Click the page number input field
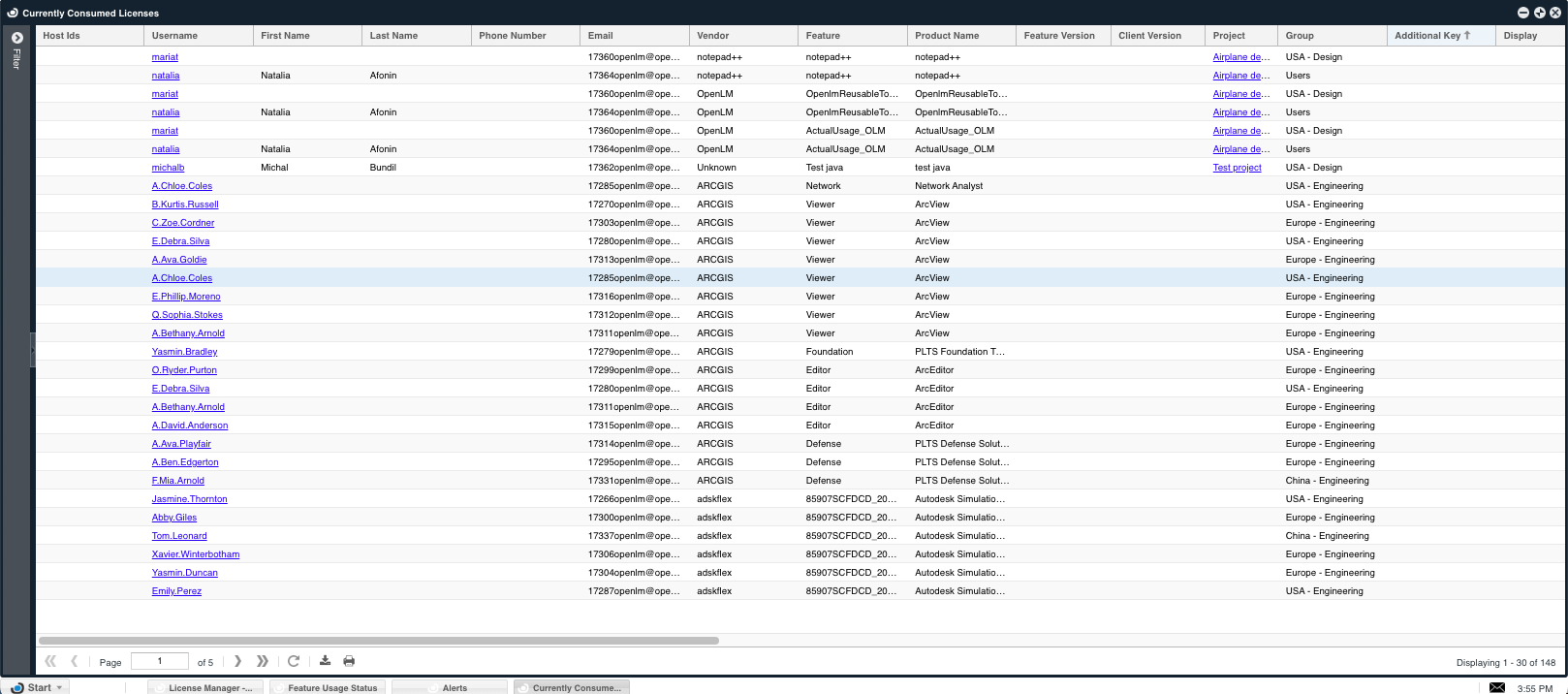Screen dimensions: 1568x694 pos(160,661)
